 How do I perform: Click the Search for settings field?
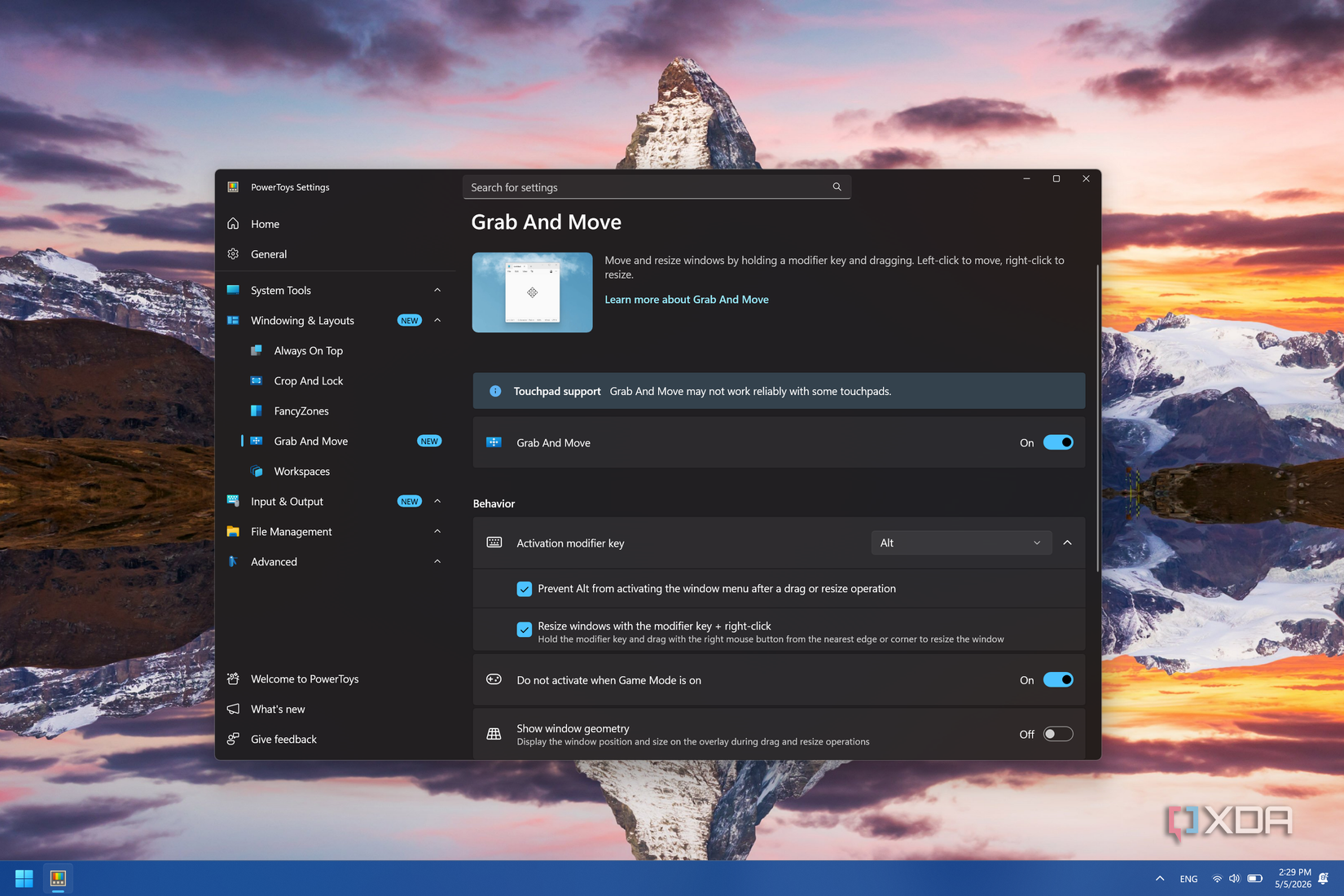click(x=657, y=187)
